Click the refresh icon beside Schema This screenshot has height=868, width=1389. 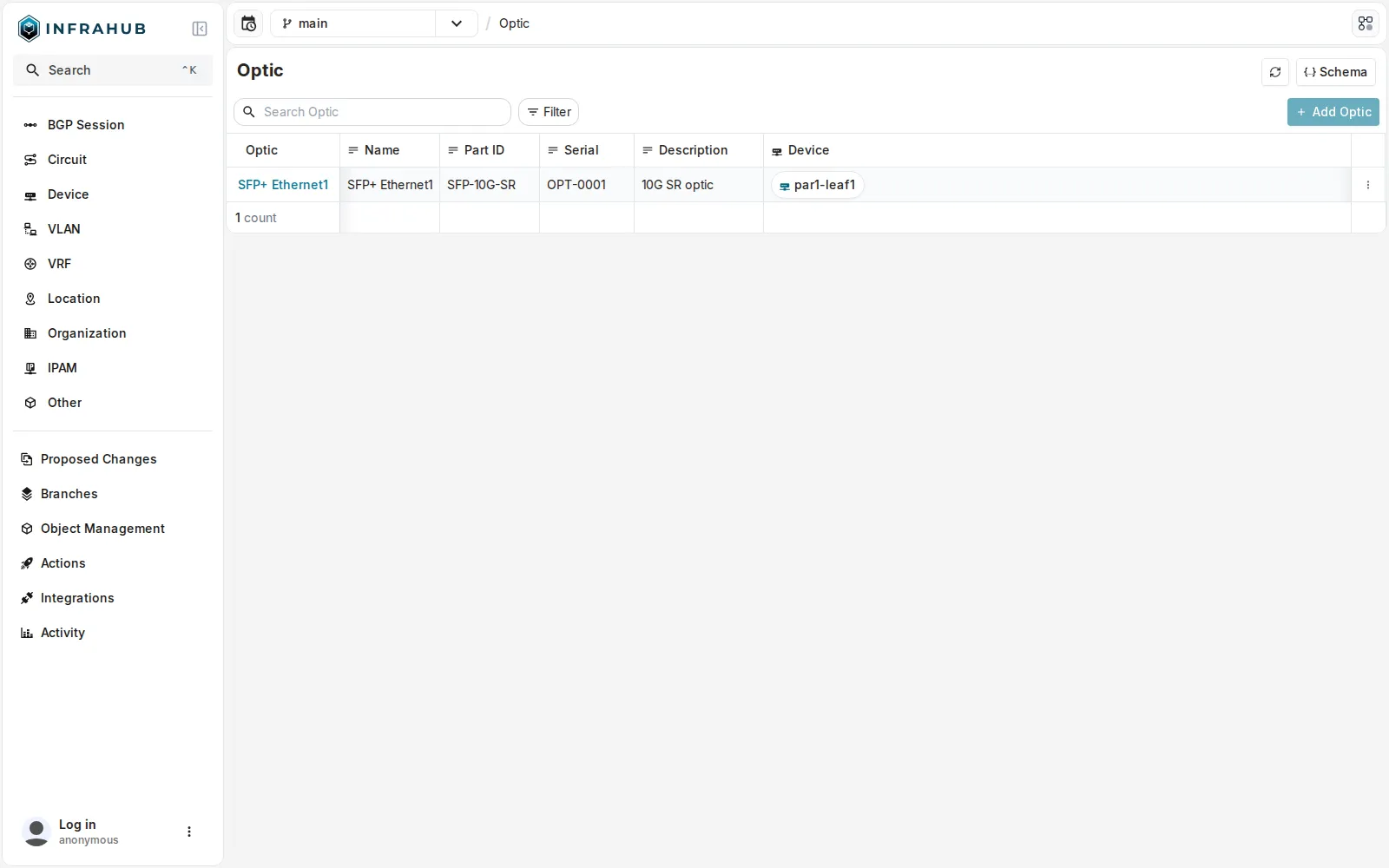coord(1275,72)
